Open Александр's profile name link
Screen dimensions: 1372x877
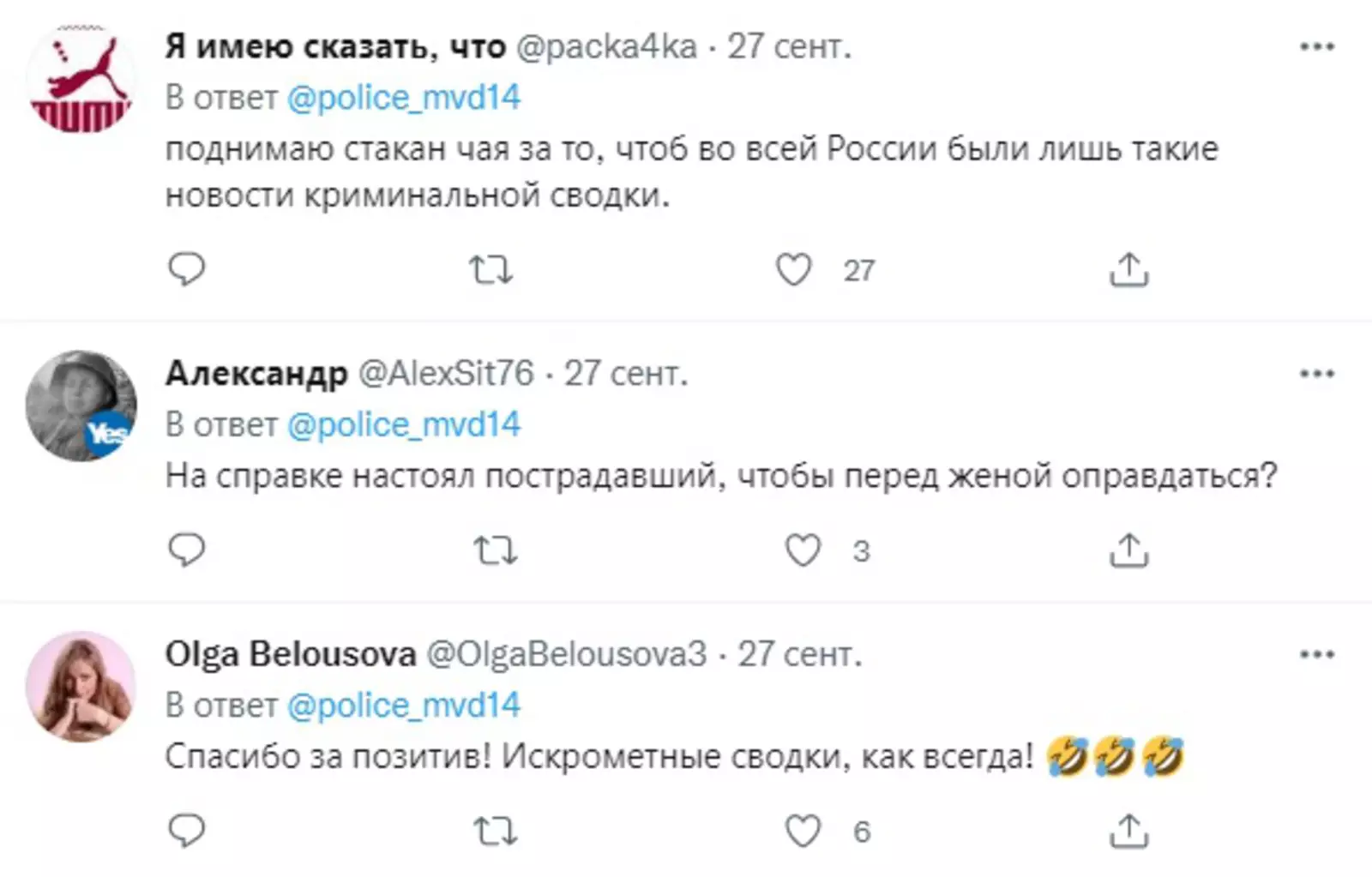coord(256,374)
